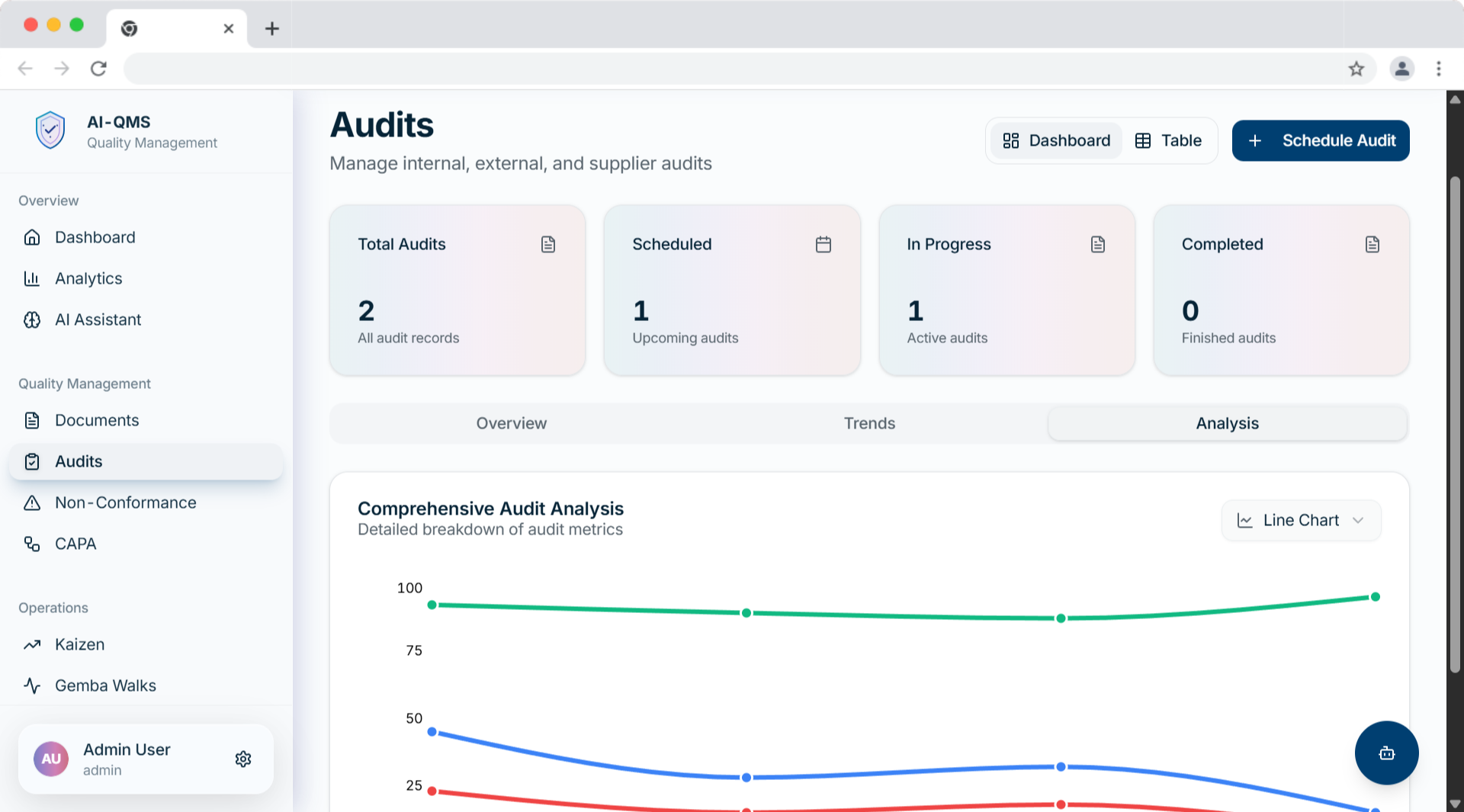Viewport: 1464px width, 812px height.
Task: Click the Kaizen trend icon
Action: [x=32, y=644]
